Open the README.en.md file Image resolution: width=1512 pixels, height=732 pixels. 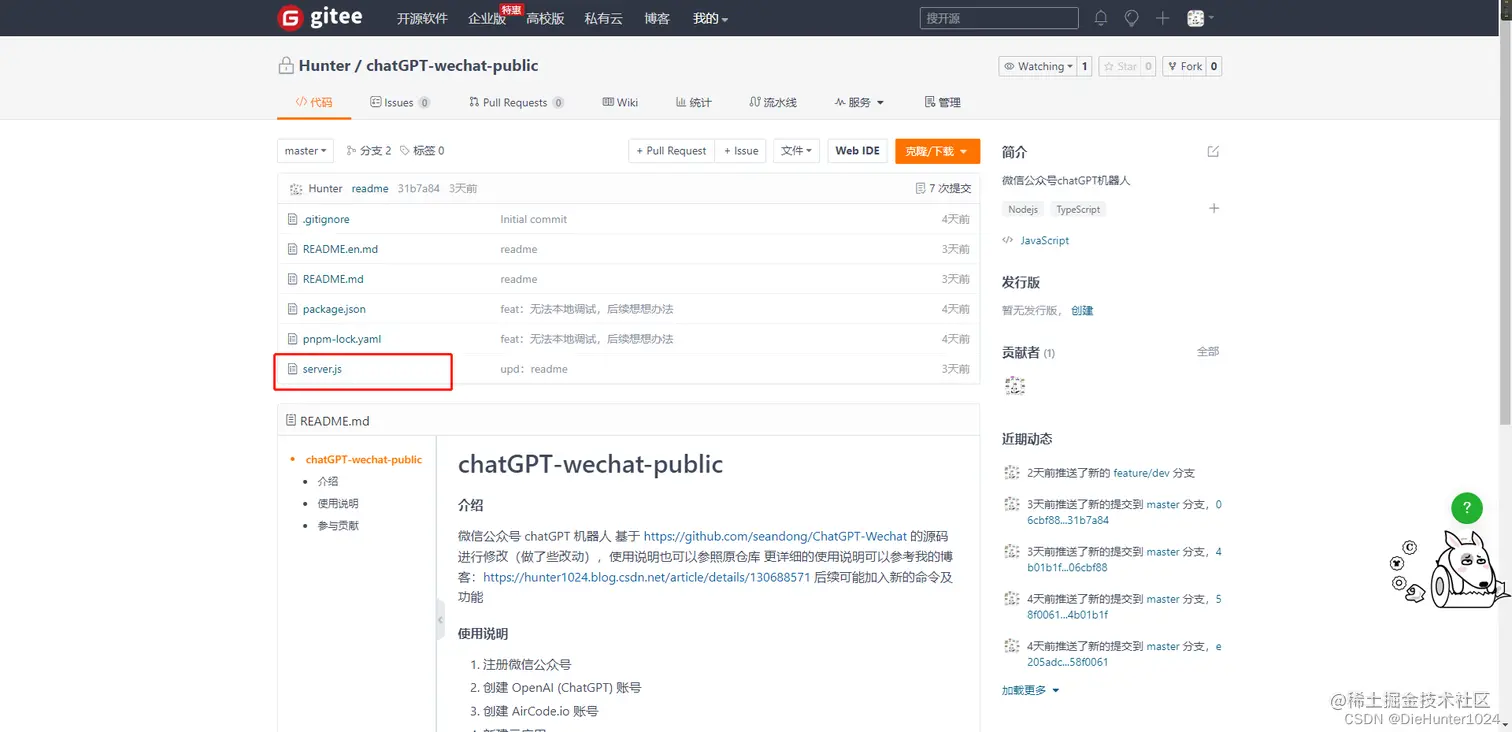click(340, 249)
